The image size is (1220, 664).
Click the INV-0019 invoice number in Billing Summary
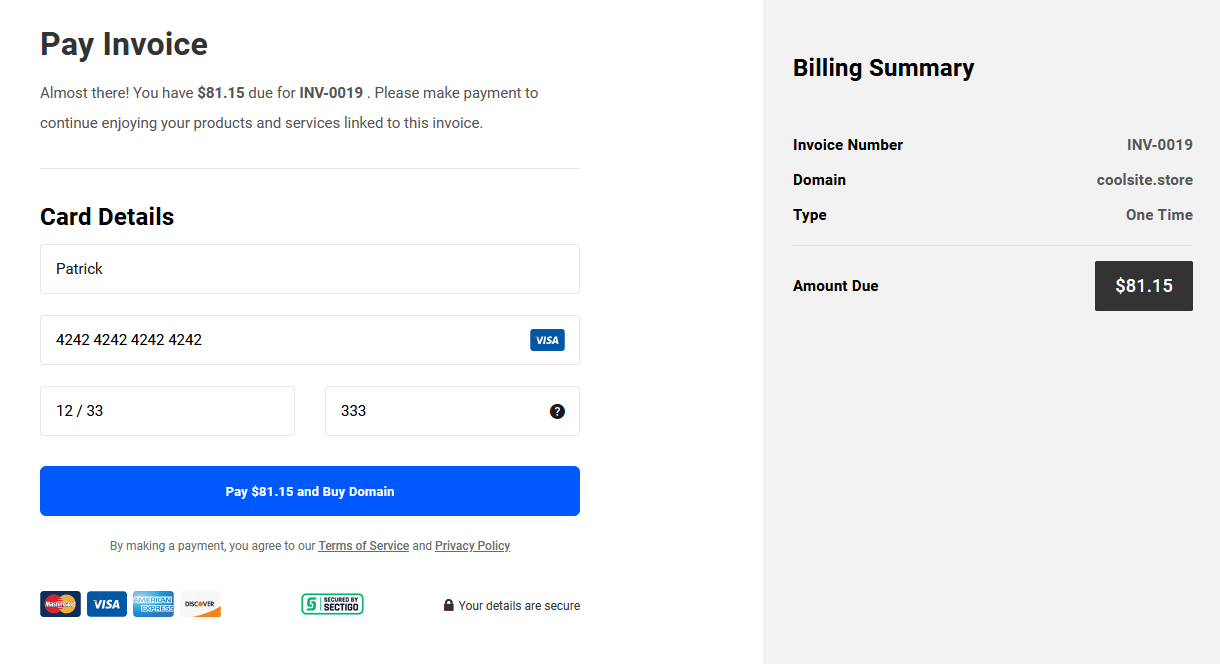click(x=1160, y=145)
